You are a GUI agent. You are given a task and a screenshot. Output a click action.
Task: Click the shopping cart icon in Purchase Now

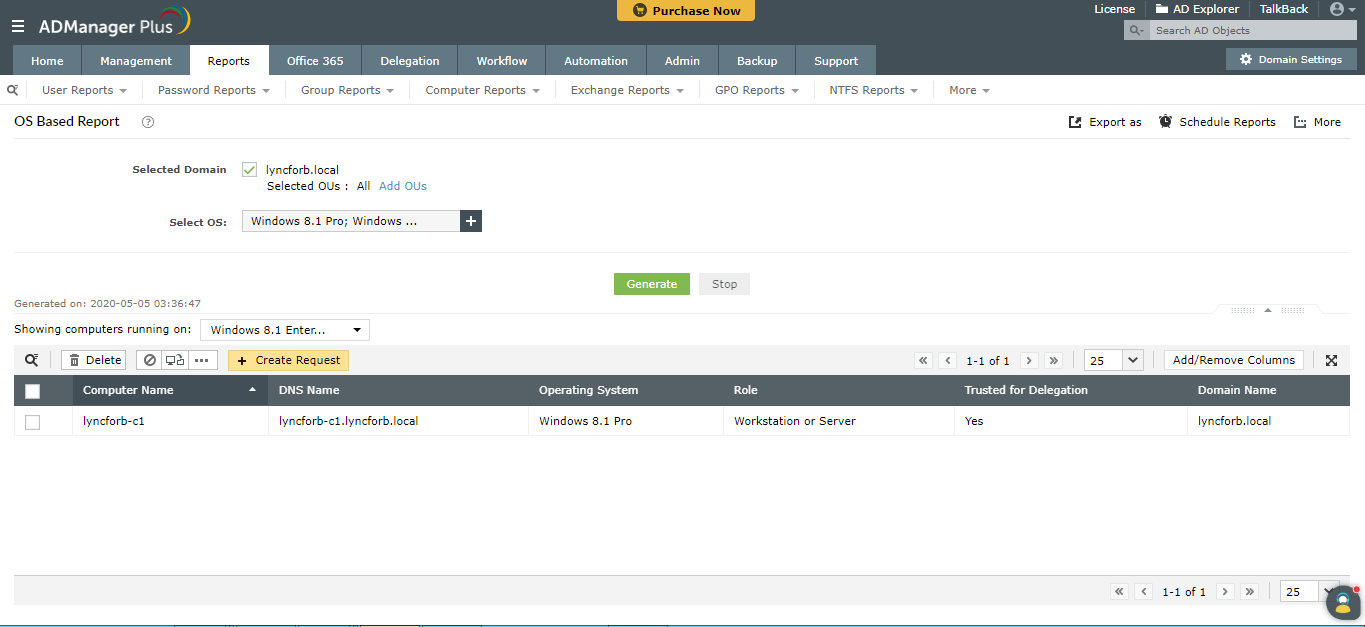coord(640,11)
